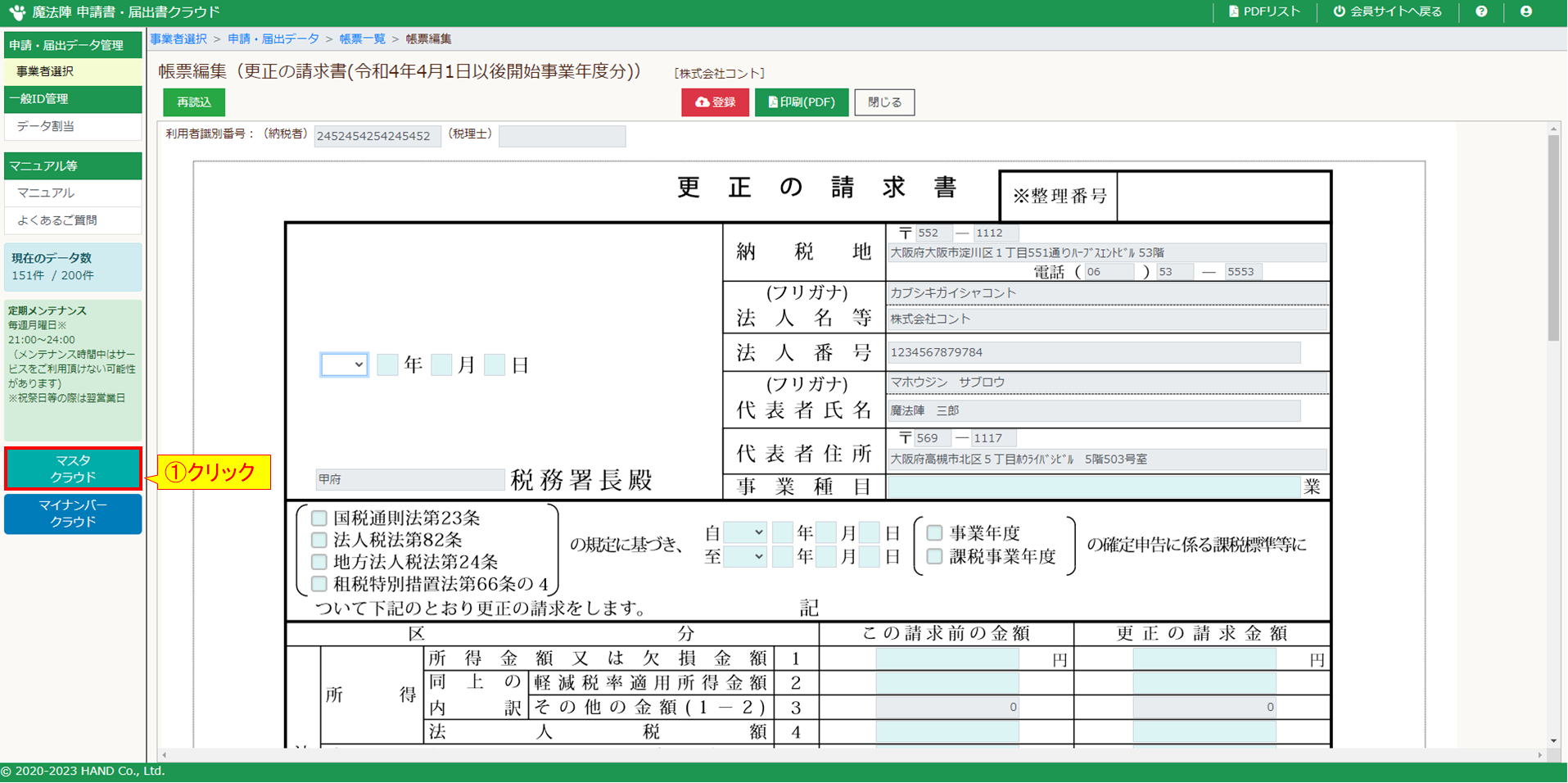Click row 1 更正の請求金額 field
This screenshot has width=1568, height=783.
click(x=1204, y=659)
